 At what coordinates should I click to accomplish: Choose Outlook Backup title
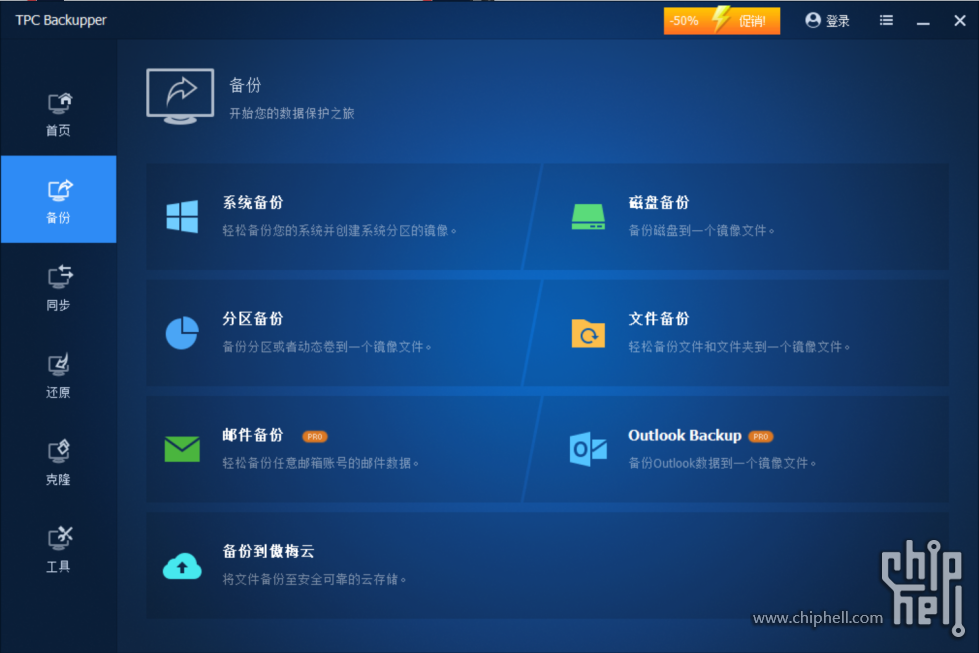pos(685,435)
